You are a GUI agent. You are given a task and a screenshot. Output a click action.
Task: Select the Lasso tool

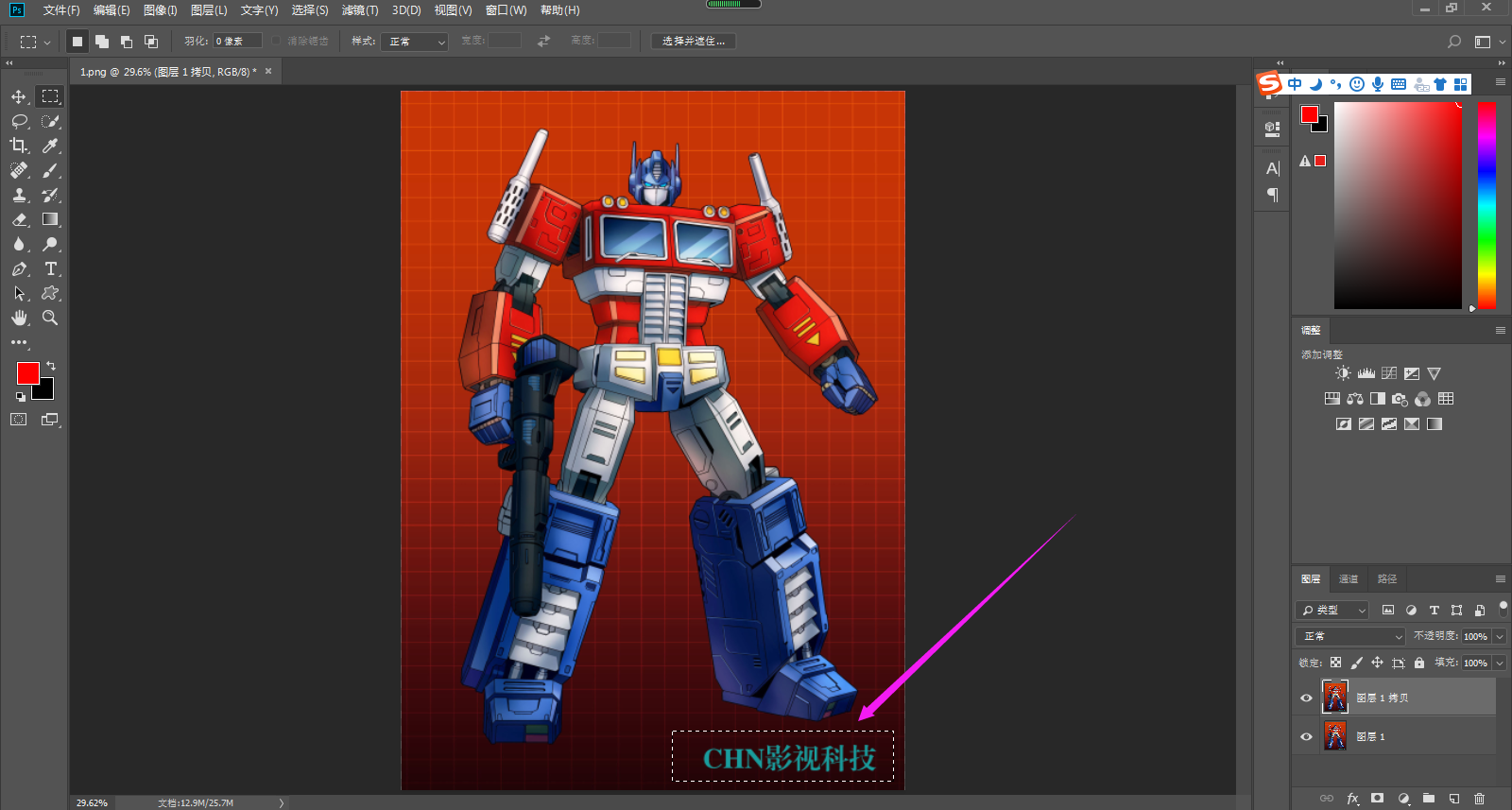coord(19,121)
